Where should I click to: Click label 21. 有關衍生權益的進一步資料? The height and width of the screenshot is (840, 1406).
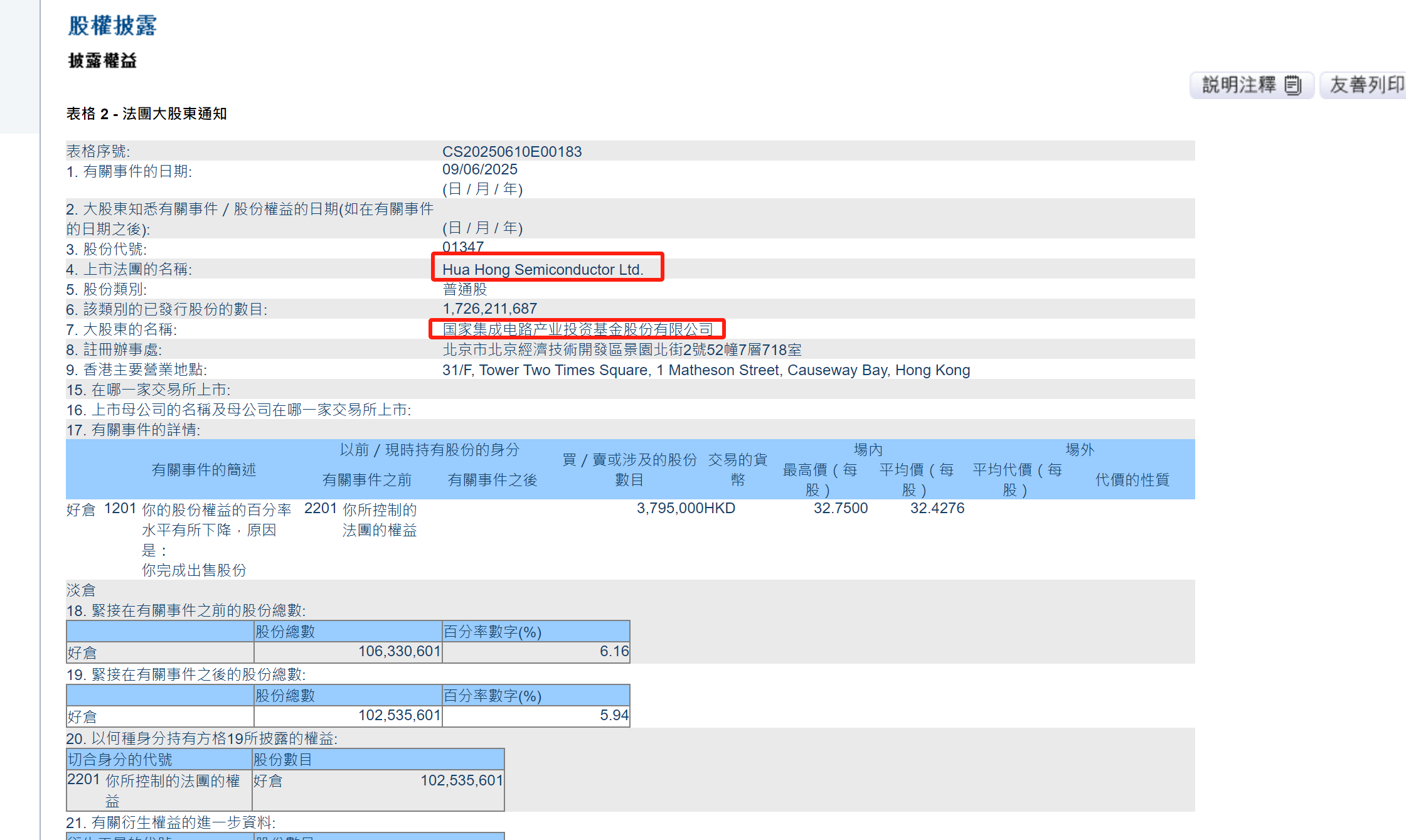point(171,822)
